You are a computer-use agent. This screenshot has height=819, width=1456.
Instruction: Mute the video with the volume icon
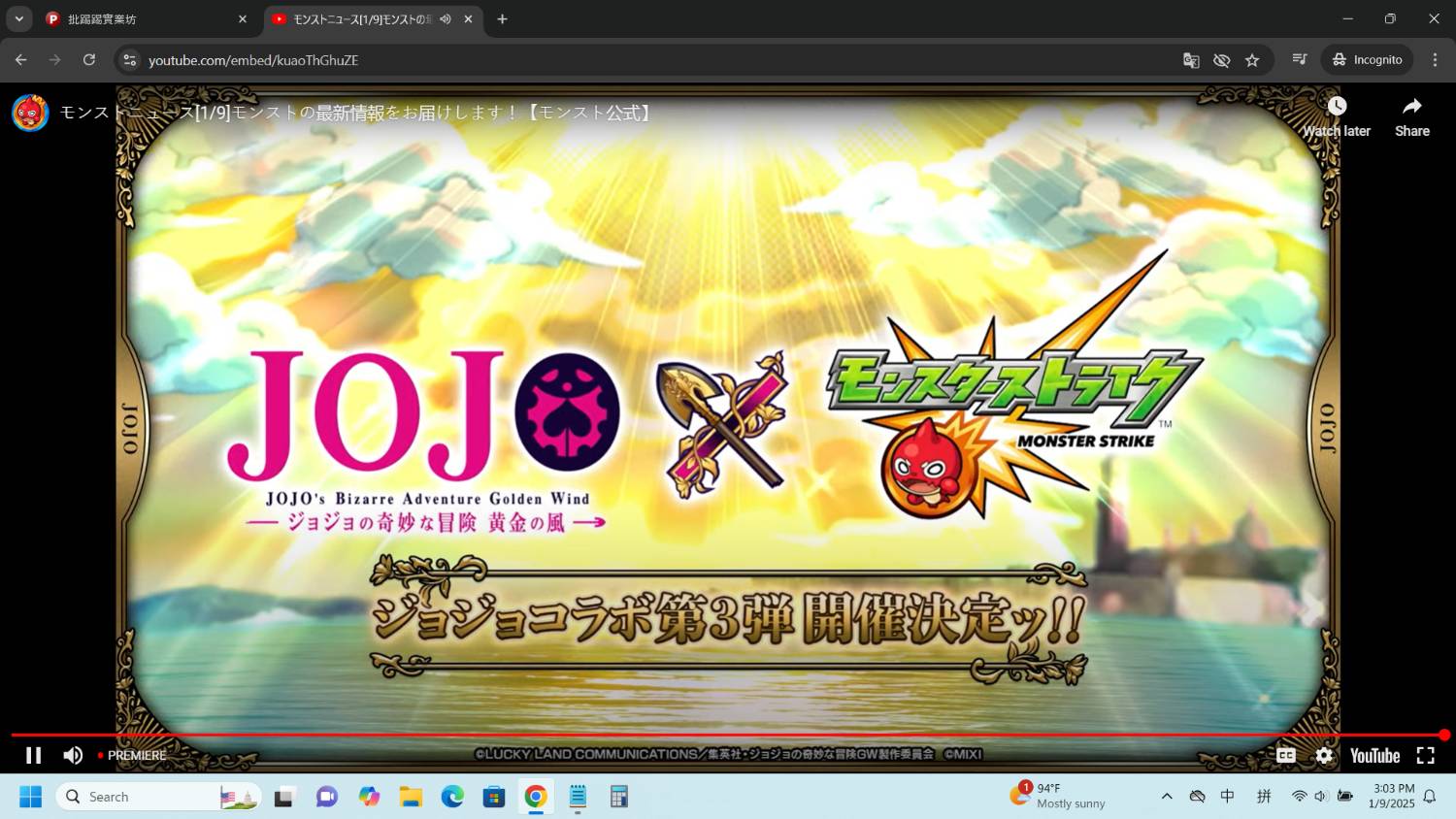(73, 755)
